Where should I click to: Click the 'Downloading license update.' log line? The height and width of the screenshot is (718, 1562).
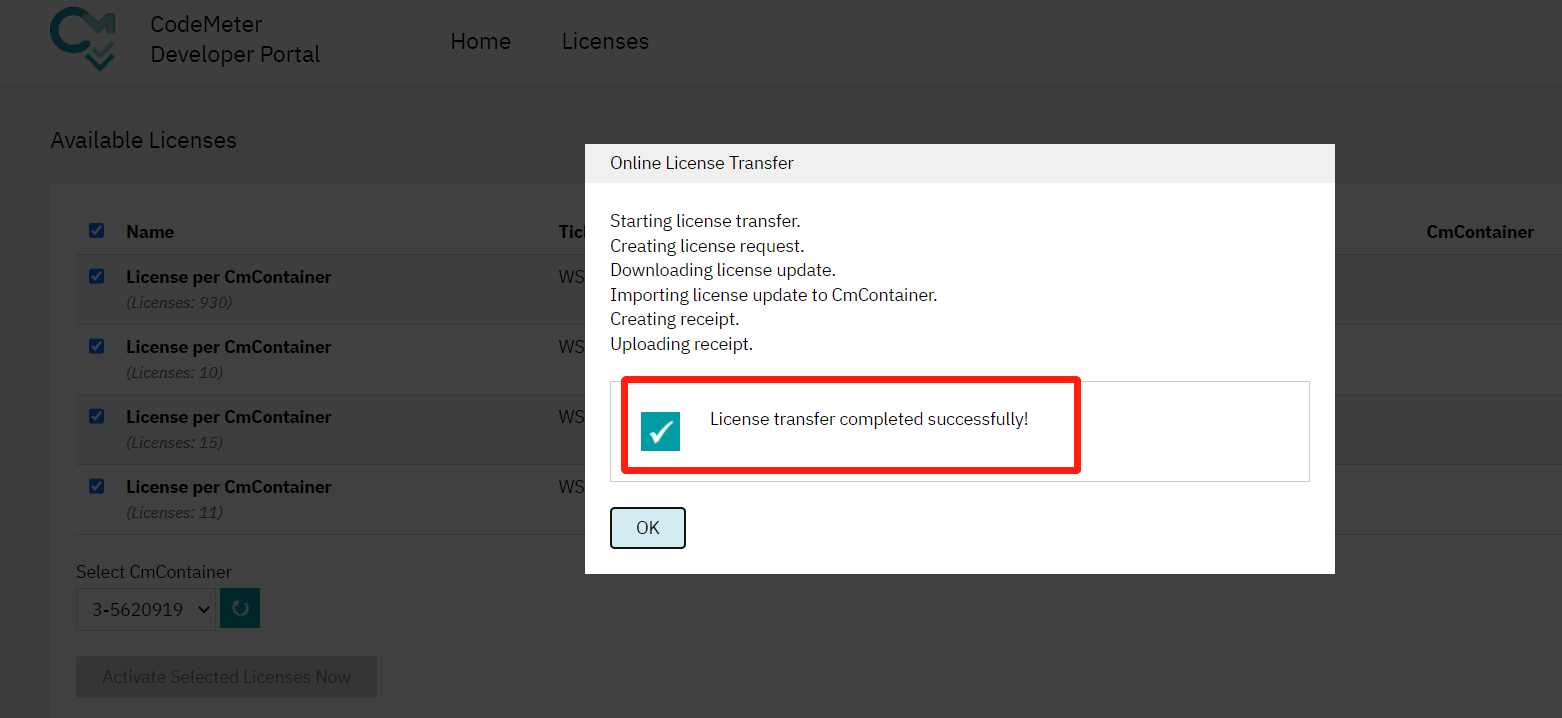coord(723,270)
